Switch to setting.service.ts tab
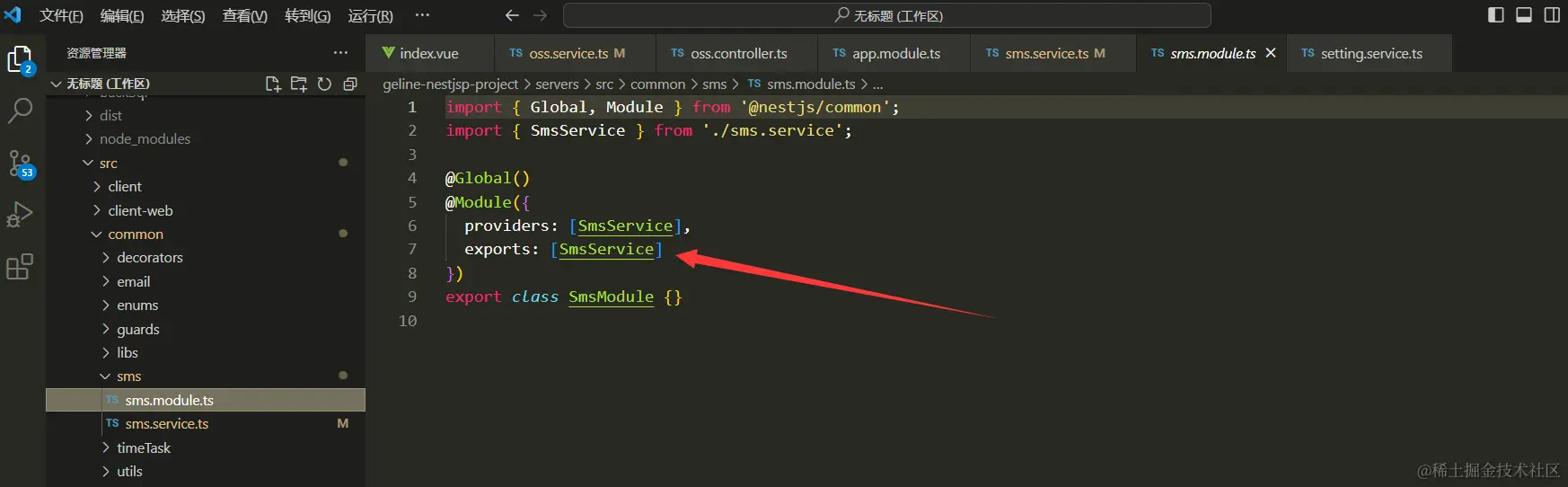 [x=1370, y=53]
